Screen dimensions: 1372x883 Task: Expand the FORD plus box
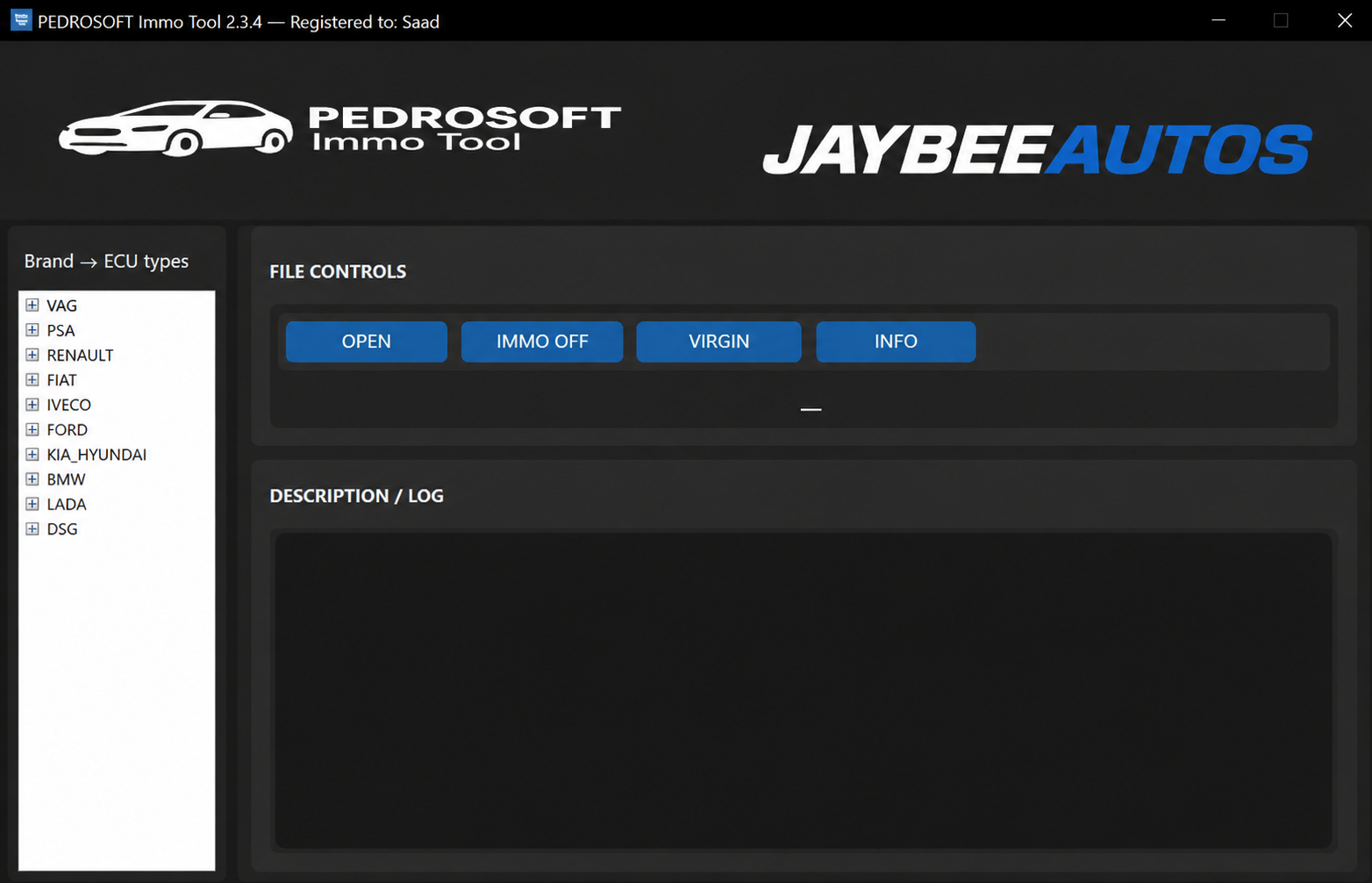tap(32, 429)
